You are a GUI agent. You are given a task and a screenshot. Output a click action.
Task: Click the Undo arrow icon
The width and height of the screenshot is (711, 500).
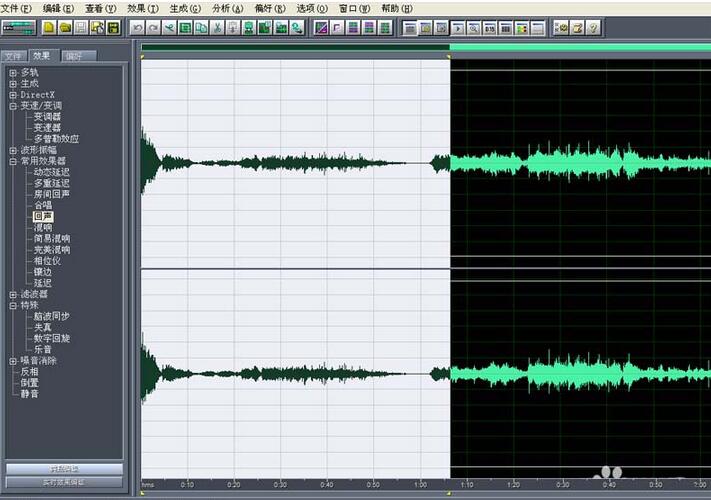[137, 28]
